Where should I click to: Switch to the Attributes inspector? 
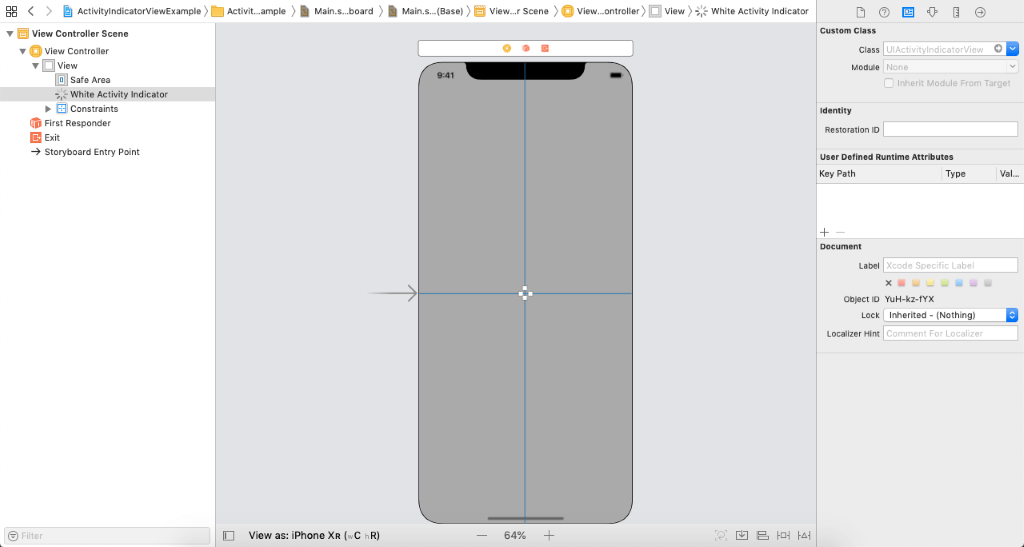tap(932, 12)
